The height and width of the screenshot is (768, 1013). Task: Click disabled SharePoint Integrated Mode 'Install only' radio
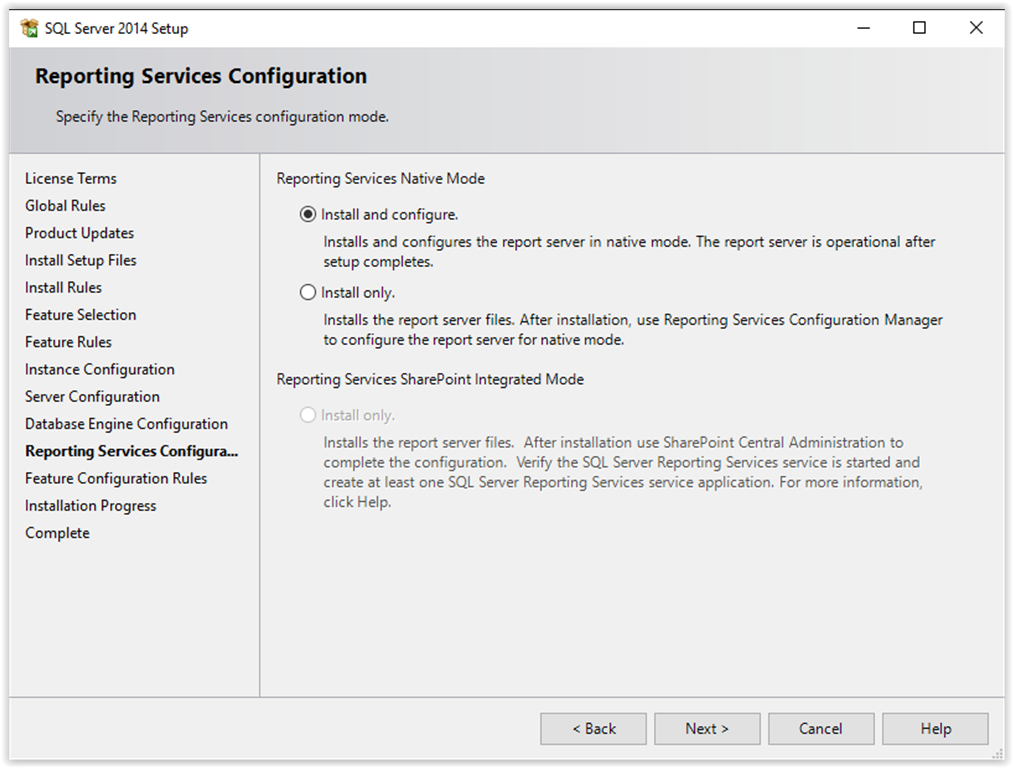(308, 415)
